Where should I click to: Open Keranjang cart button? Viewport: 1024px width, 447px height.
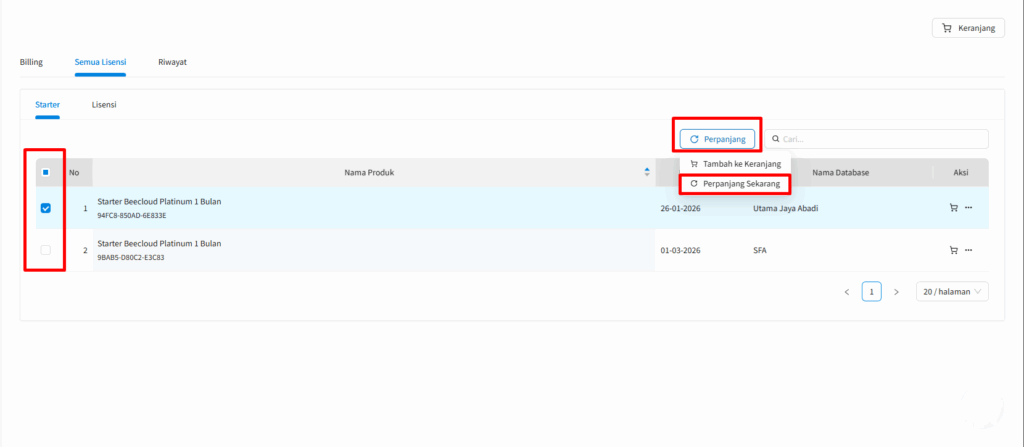pyautogui.click(x=968, y=29)
